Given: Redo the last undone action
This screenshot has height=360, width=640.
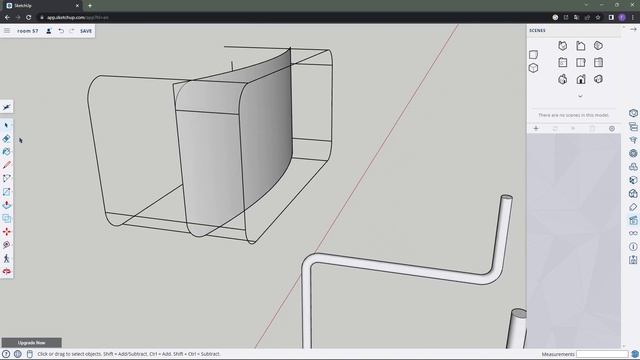Looking at the screenshot, I should (x=71, y=31).
